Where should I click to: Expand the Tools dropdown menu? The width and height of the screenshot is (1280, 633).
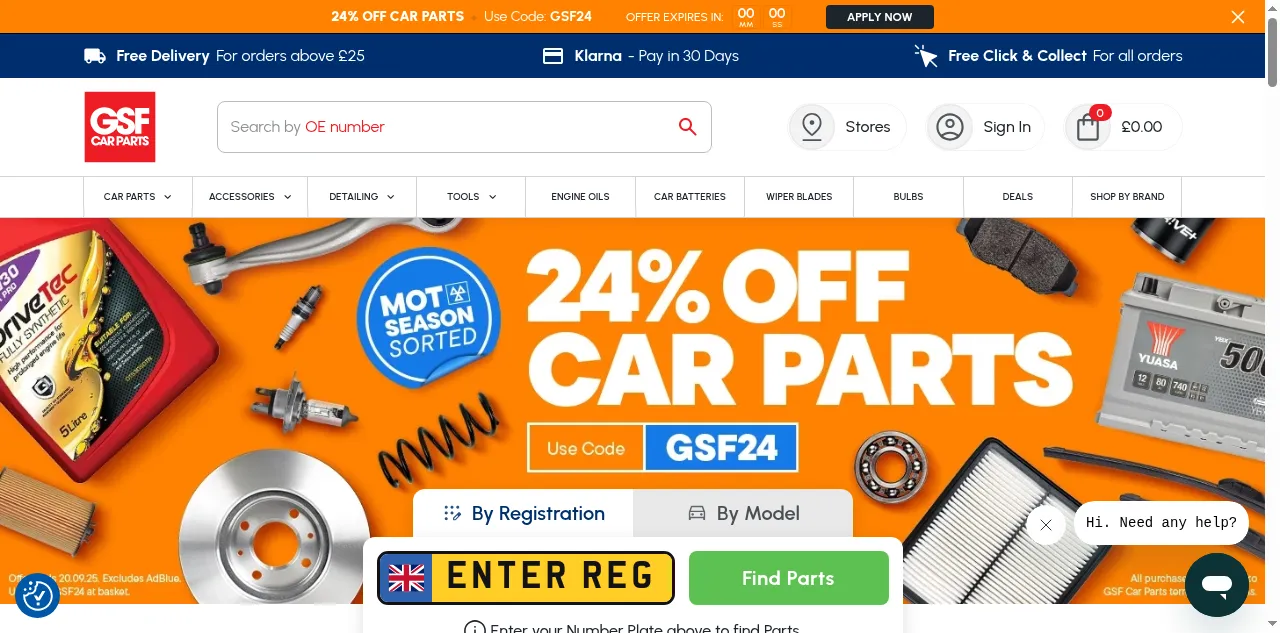pos(471,197)
